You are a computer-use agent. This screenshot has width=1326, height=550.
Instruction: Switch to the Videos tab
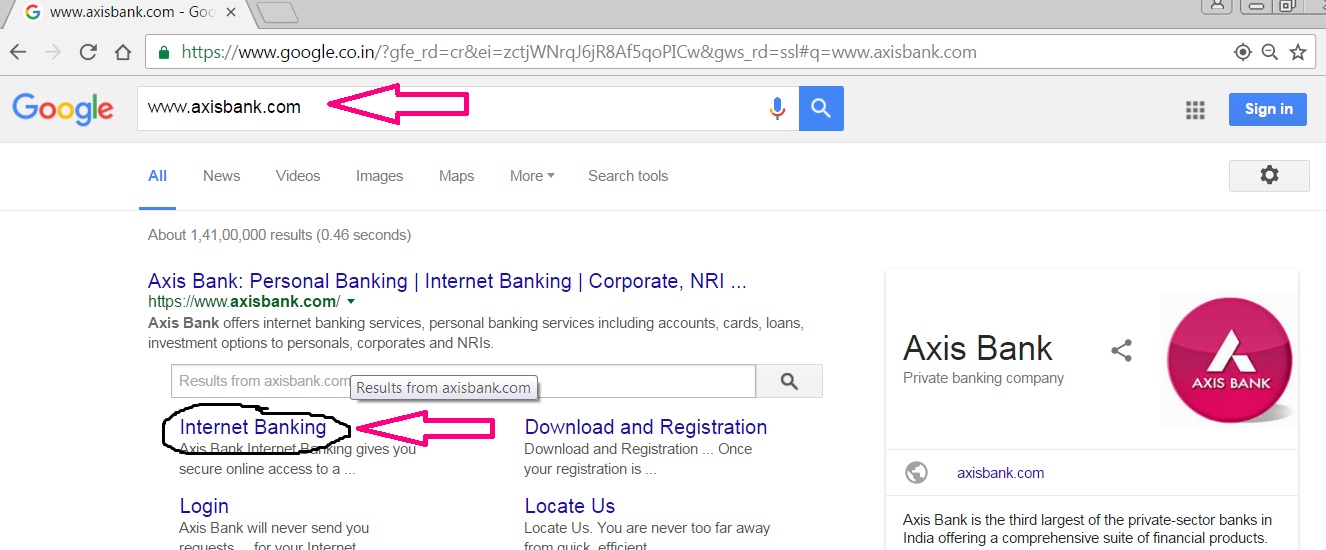[x=298, y=176]
